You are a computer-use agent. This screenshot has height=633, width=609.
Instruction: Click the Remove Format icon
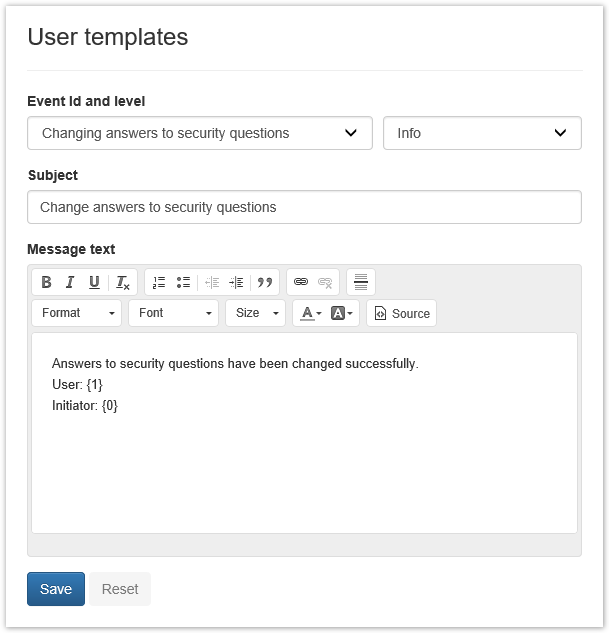pos(122,282)
